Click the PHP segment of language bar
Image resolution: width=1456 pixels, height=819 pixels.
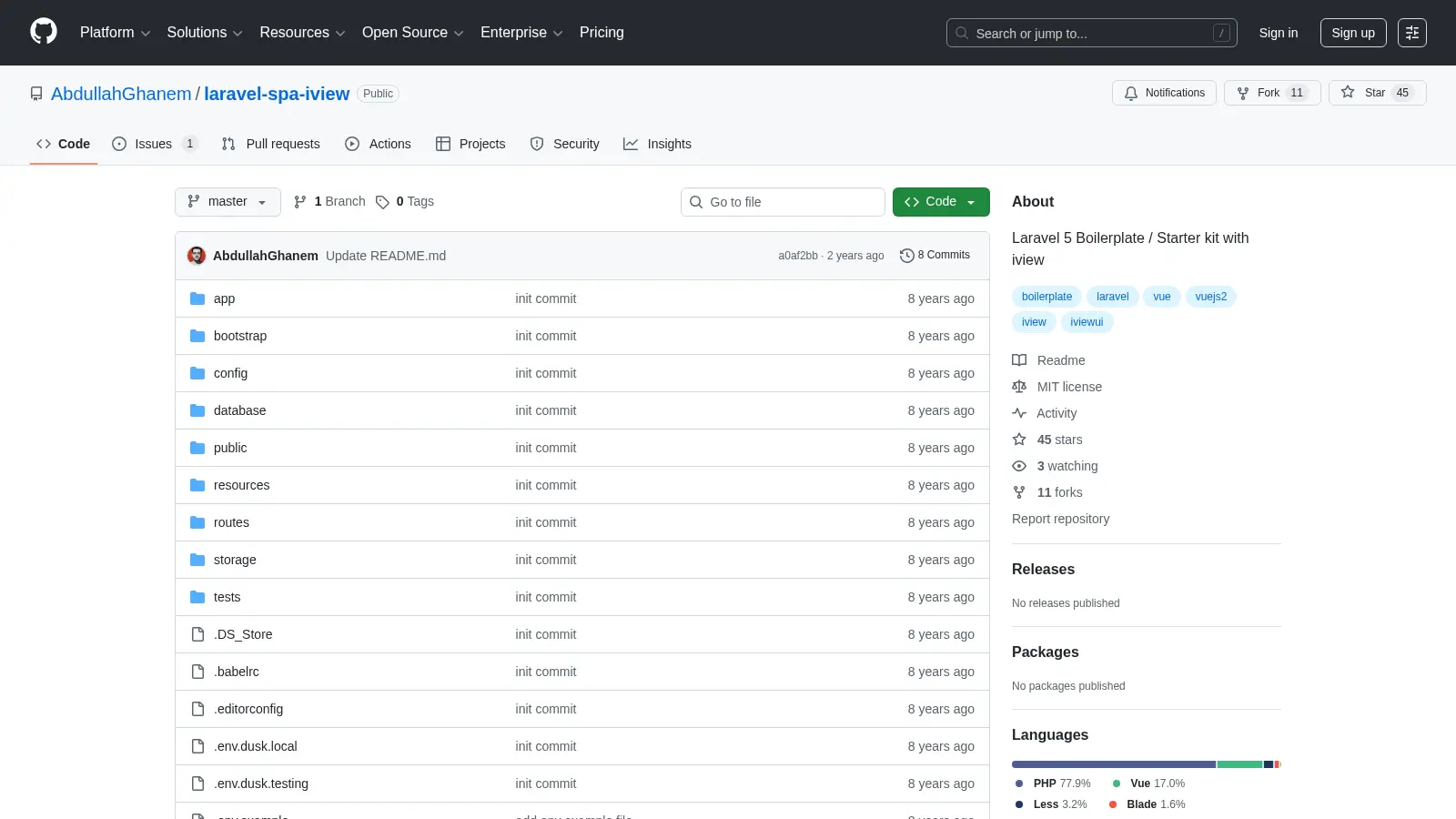tap(1114, 764)
